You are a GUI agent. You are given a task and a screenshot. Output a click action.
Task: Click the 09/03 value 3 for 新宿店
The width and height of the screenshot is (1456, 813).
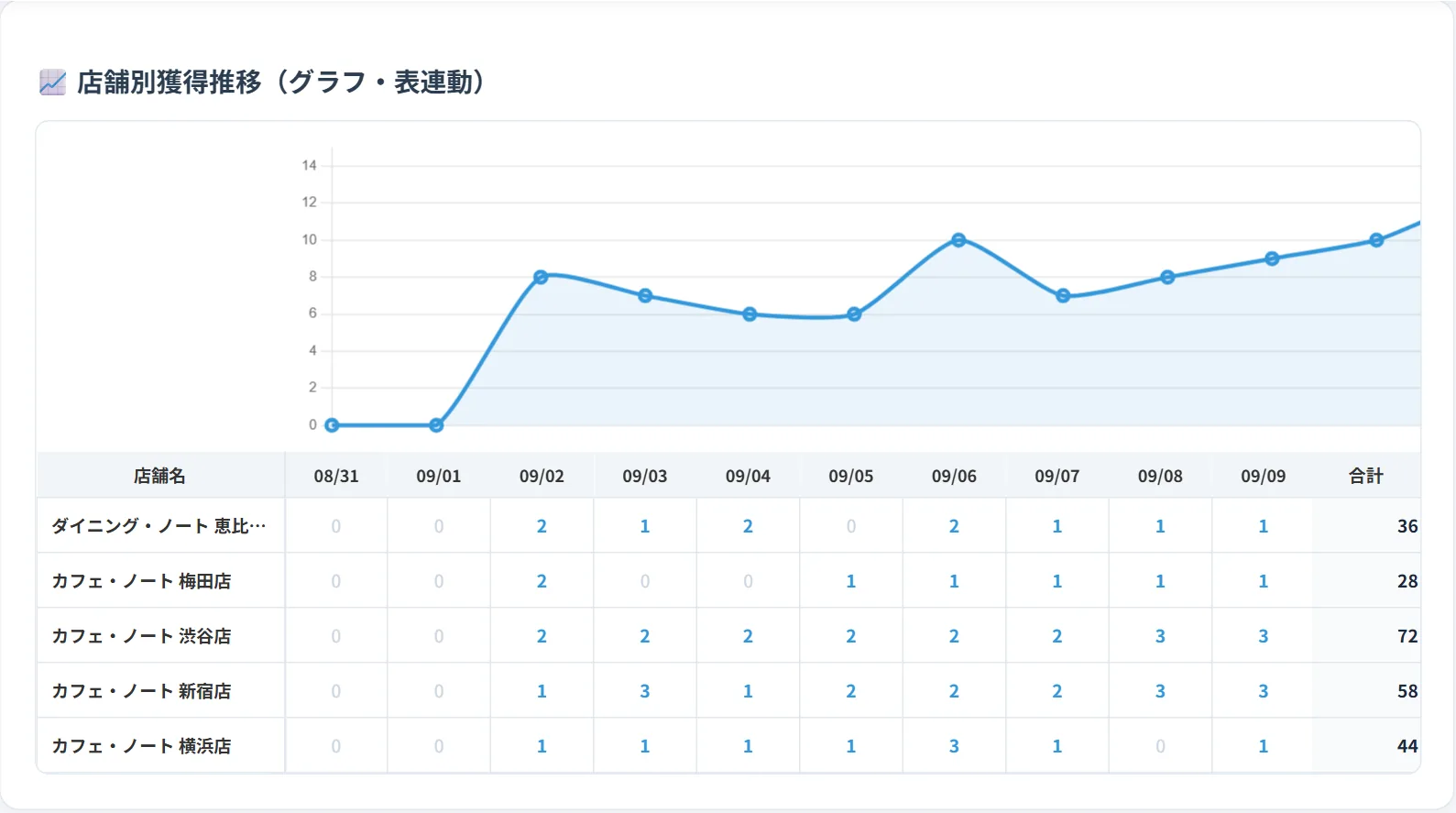click(x=645, y=691)
